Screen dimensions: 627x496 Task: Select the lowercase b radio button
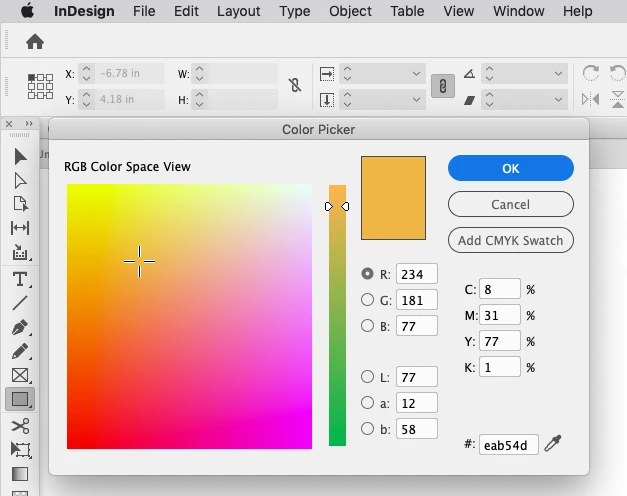pos(367,428)
